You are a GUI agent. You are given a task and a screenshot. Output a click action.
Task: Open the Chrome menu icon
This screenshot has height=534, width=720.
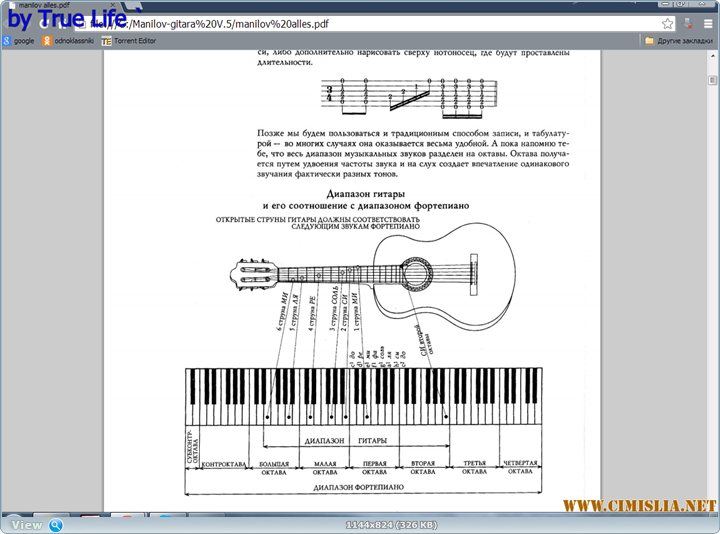(x=707, y=23)
